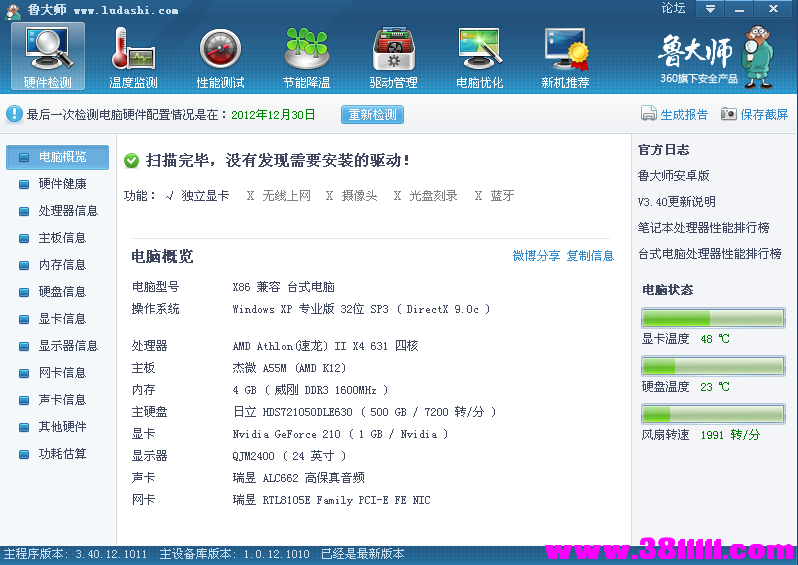Click the Ludashi app icon in title bar
This screenshot has height=565, width=798.
pos(13,10)
